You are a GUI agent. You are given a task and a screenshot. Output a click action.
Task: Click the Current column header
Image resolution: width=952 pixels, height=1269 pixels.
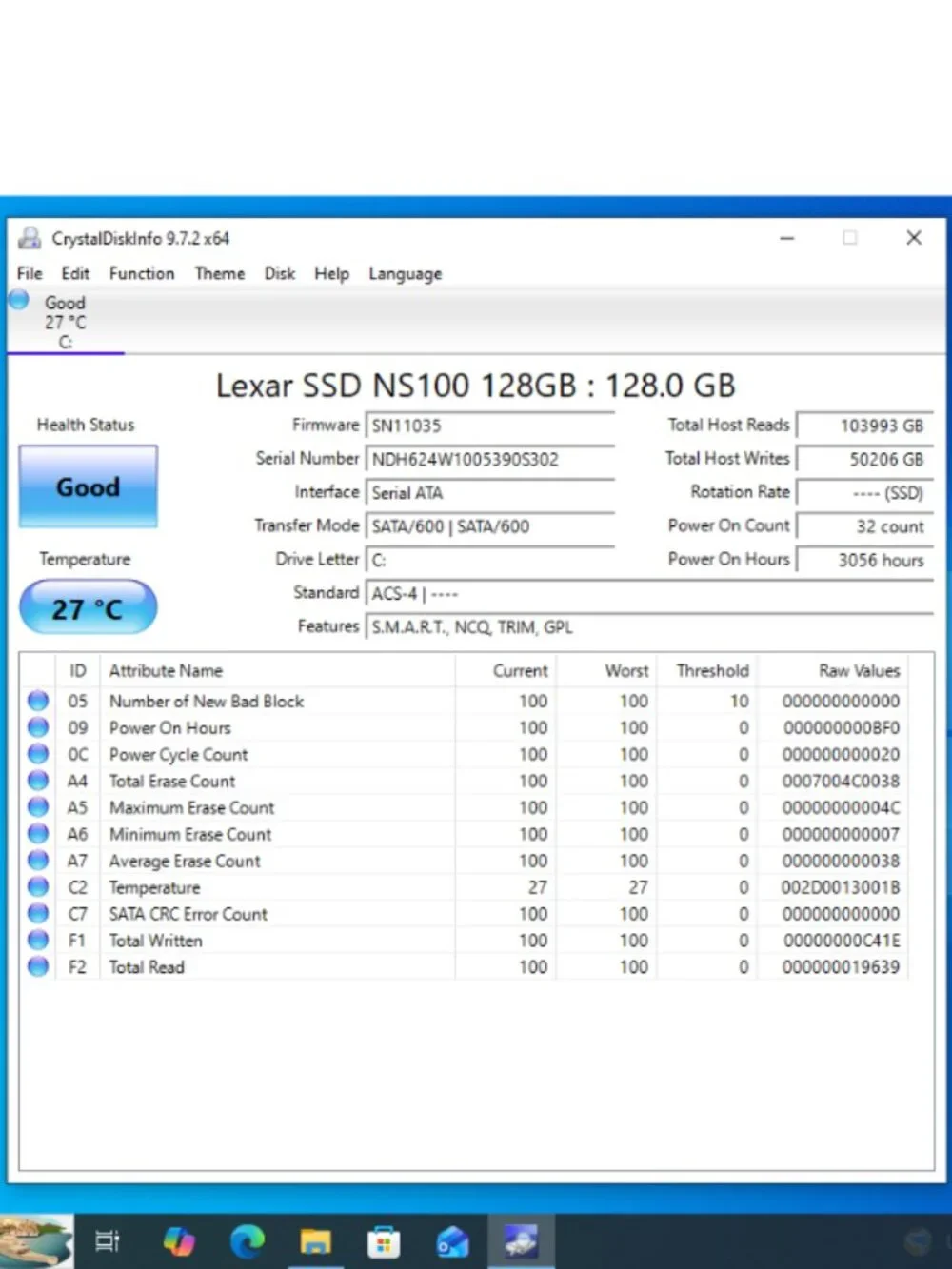tap(506, 670)
